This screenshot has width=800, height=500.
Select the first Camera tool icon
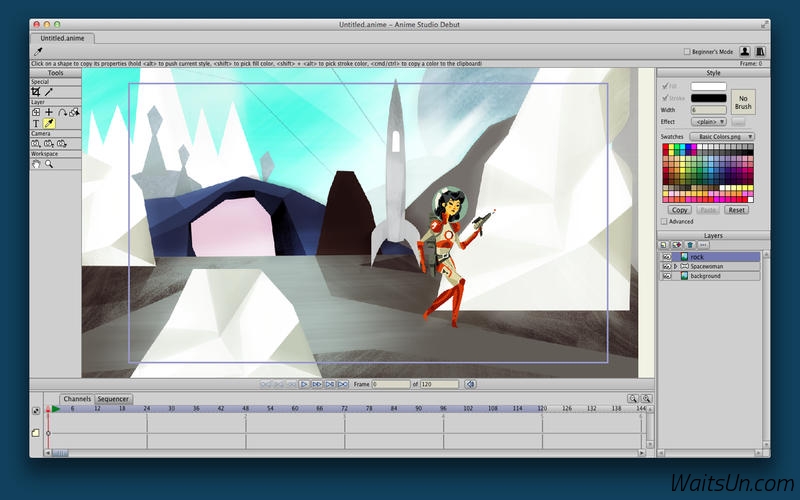pyautogui.click(x=36, y=144)
